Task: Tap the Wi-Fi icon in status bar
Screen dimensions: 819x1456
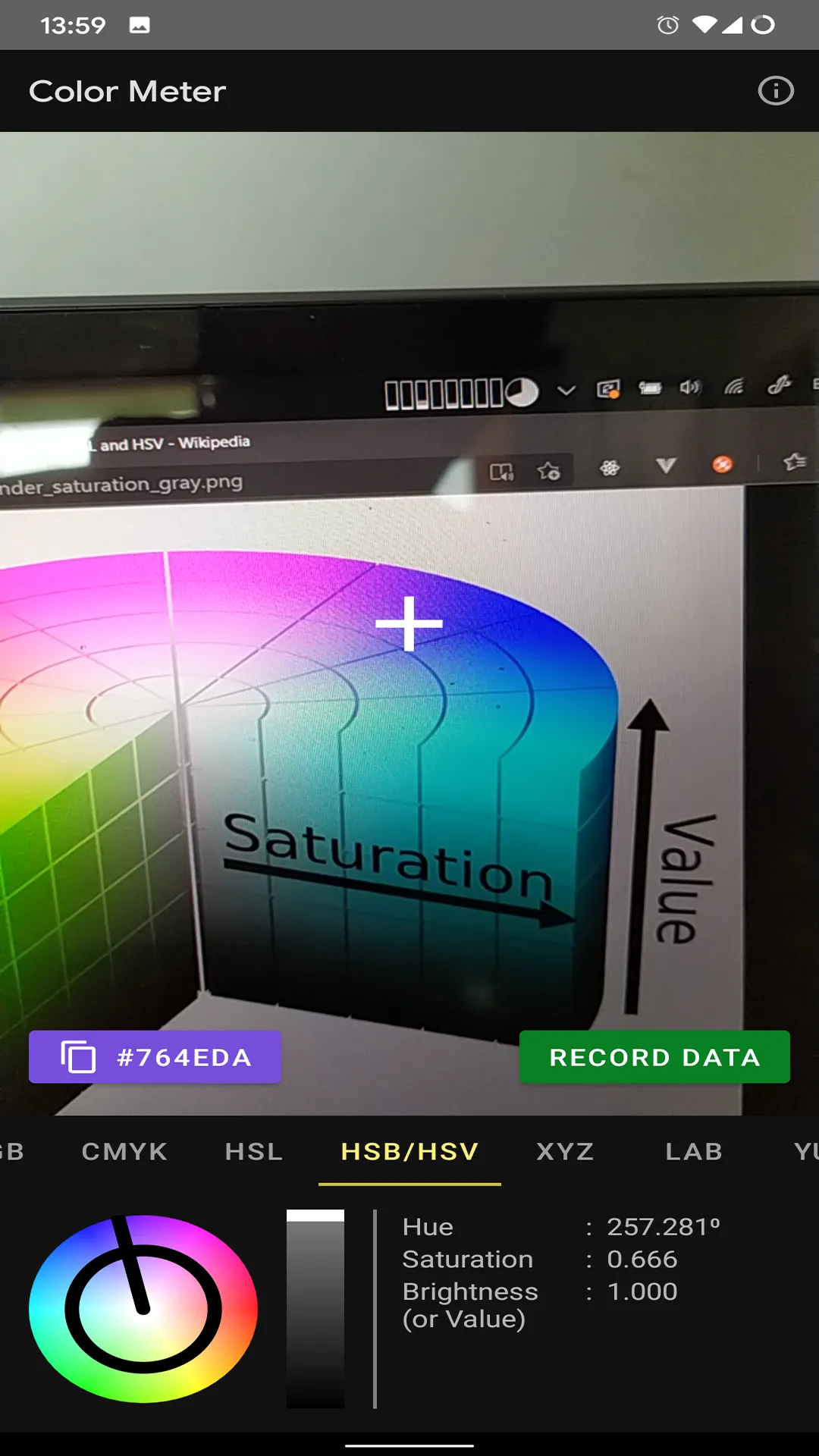Action: pyautogui.click(x=704, y=25)
